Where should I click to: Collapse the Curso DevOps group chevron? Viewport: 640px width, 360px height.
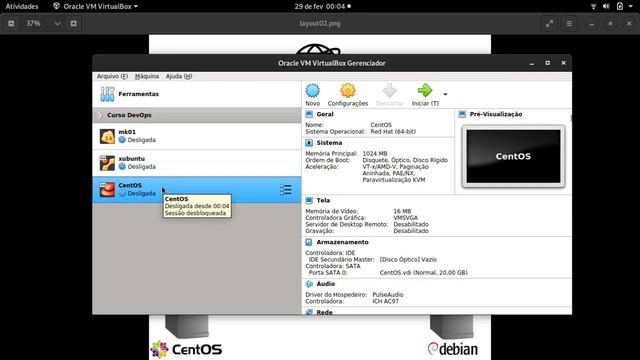tap(100, 115)
